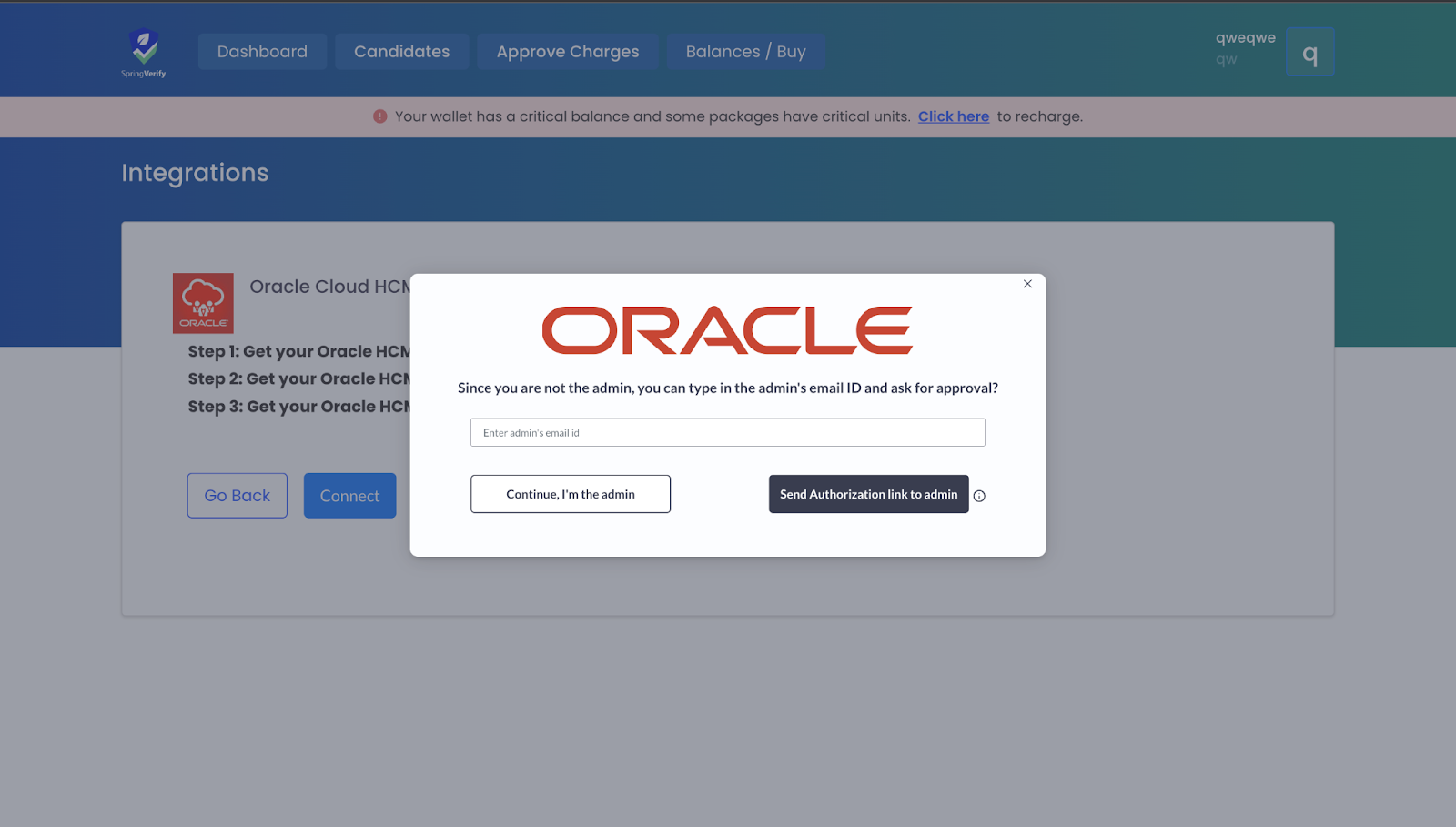Click info icon beside Send Authorization
Viewport: 1456px width, 827px height.
pyautogui.click(x=979, y=496)
